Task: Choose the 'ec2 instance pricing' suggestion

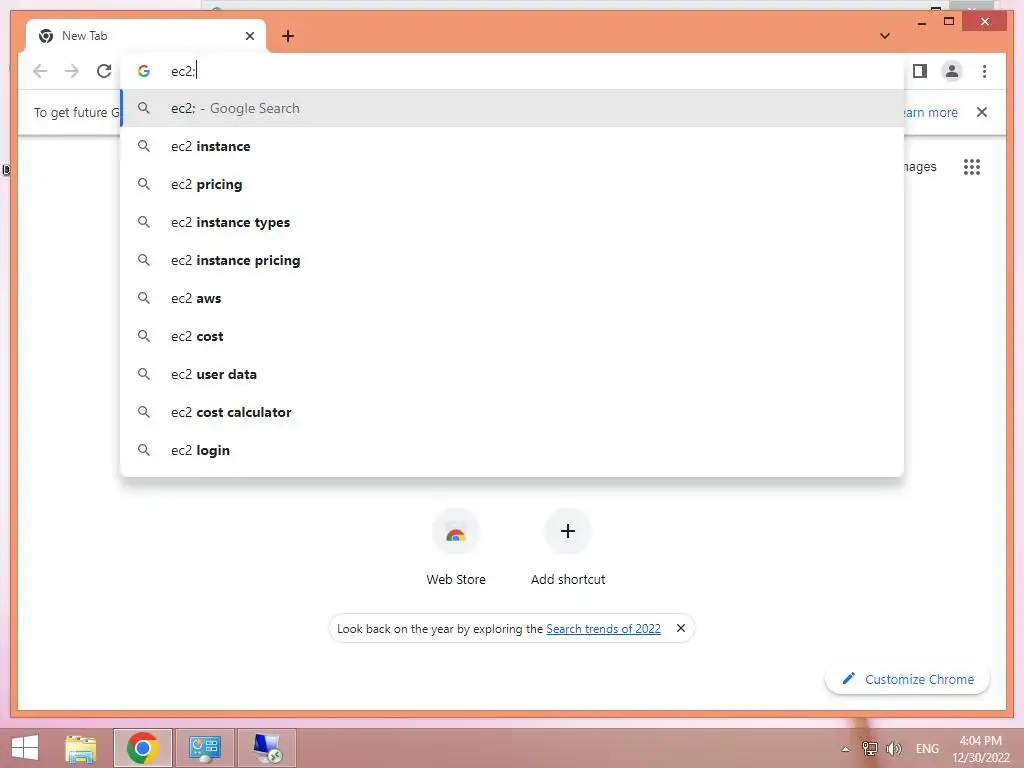Action: (x=513, y=260)
